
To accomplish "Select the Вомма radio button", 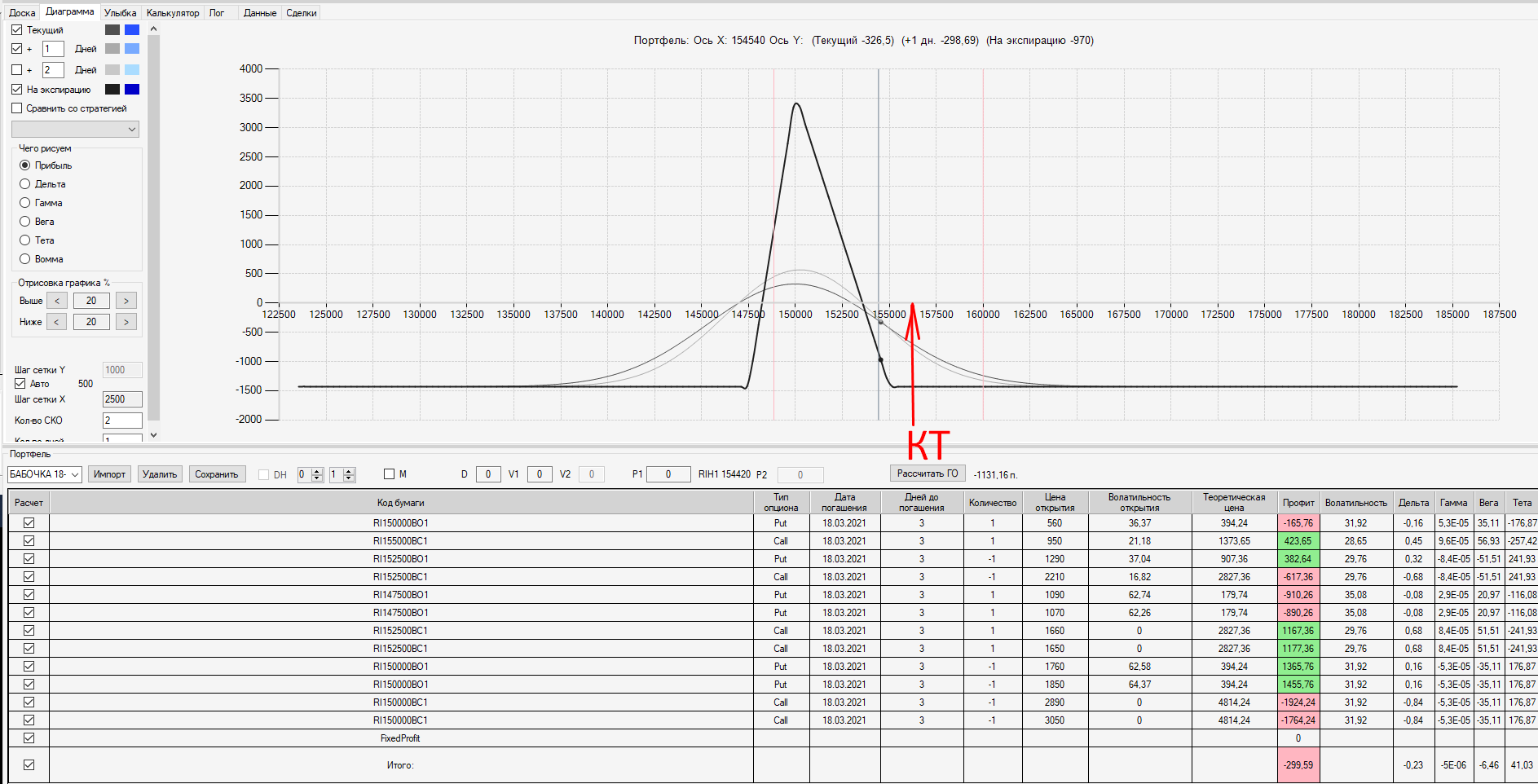I will (25, 259).
